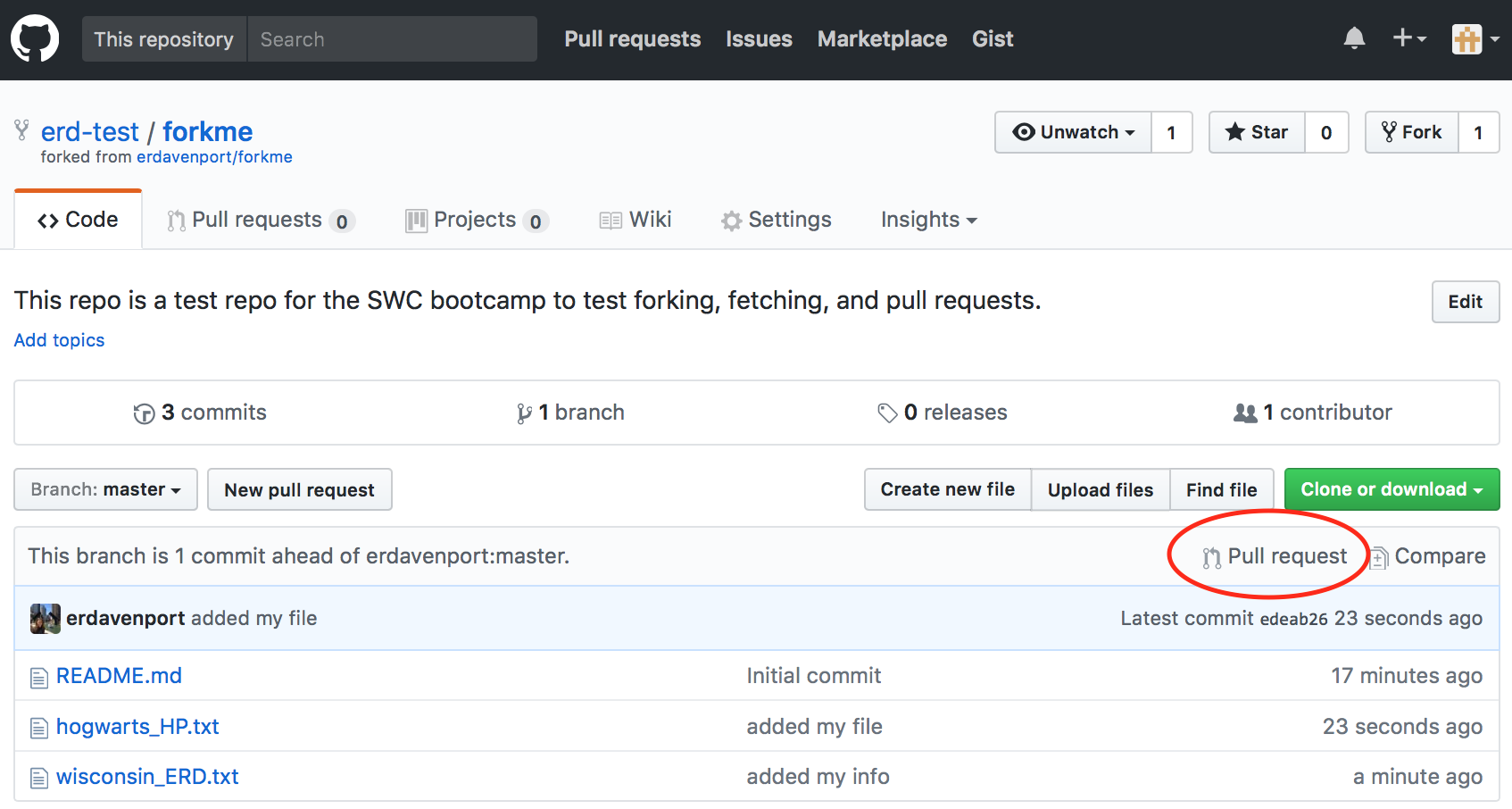Open the erd-test owner link
This screenshot has width=1512, height=809.
click(90, 131)
